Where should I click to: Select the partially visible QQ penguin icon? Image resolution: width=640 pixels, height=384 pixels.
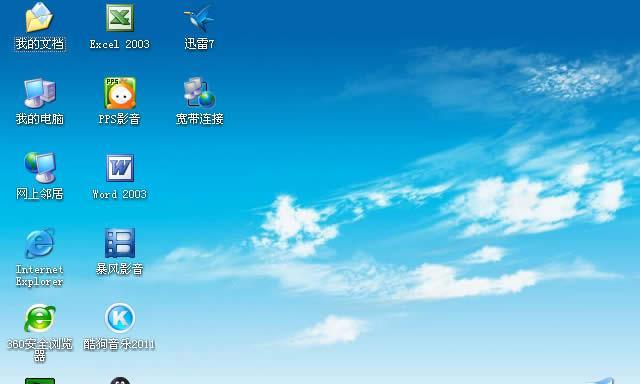click(x=120, y=380)
